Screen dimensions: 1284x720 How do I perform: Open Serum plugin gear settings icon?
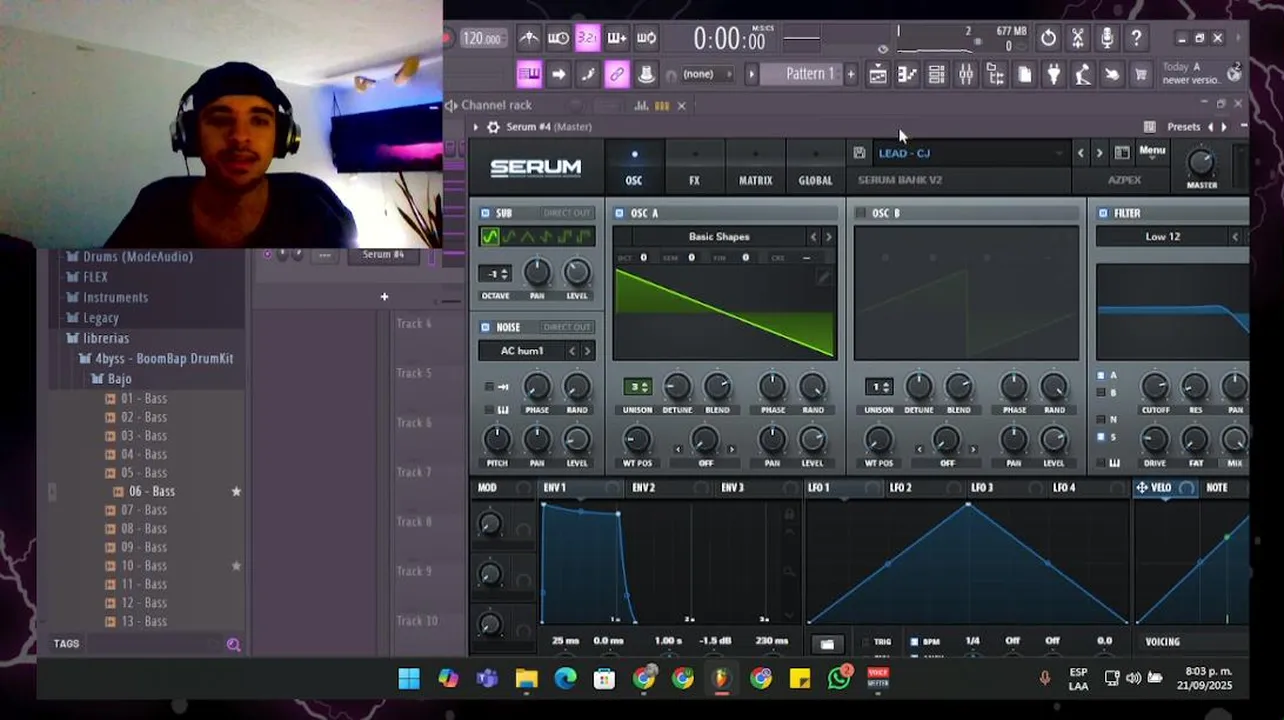[x=492, y=127]
